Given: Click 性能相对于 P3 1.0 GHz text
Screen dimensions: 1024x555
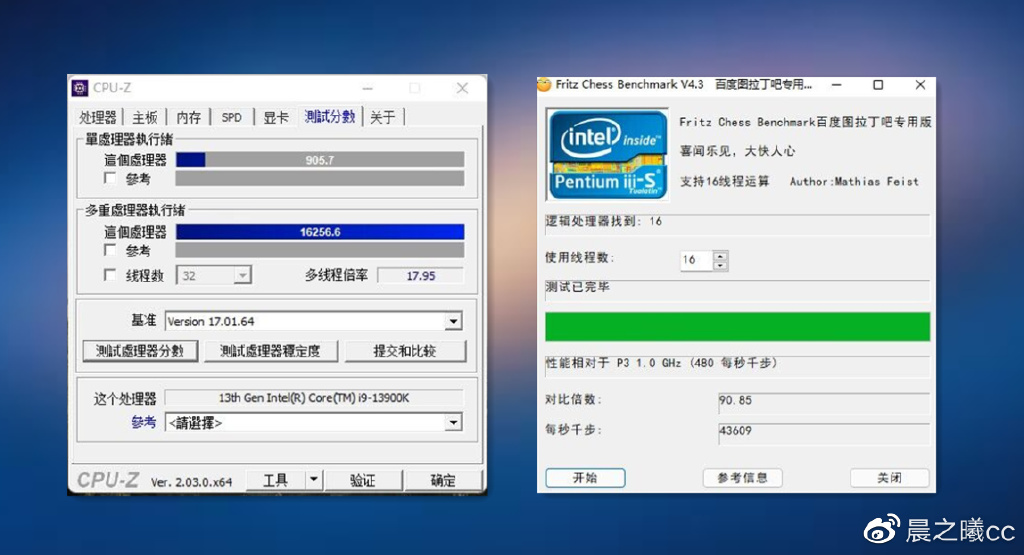Looking at the screenshot, I should pyautogui.click(x=661, y=363).
